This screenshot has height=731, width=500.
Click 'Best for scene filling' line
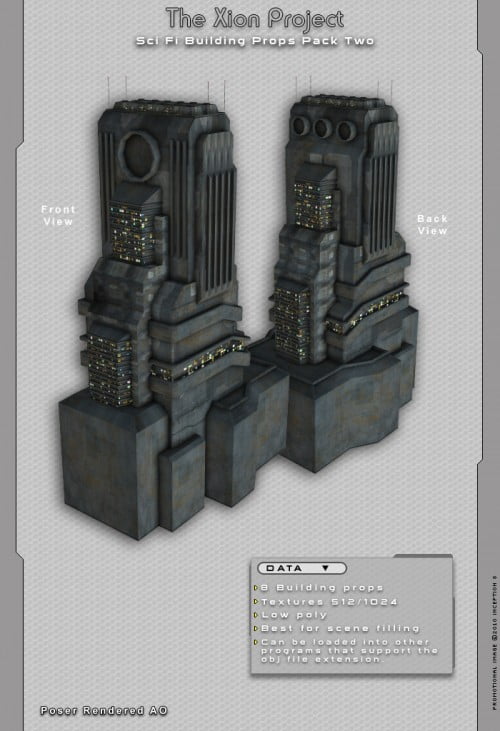pos(341,628)
